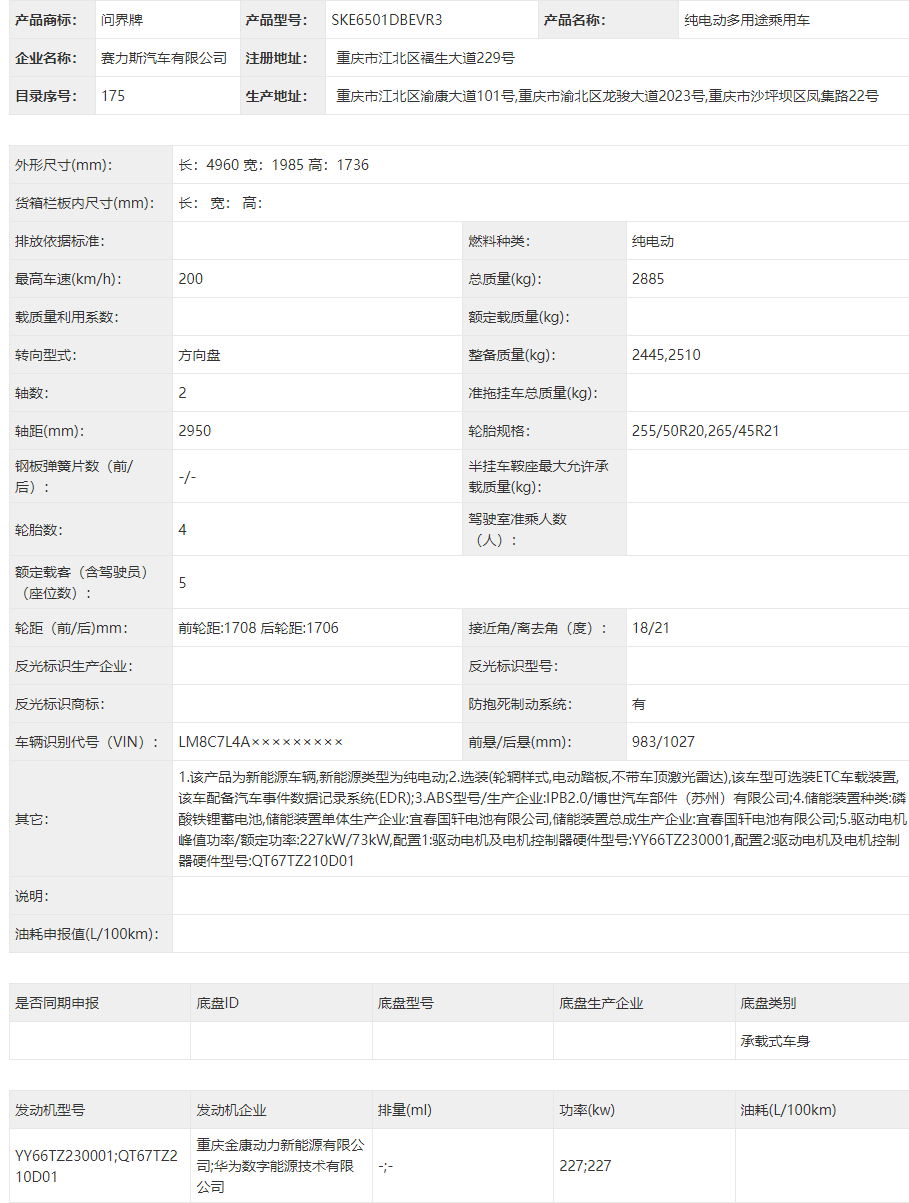Click the 发动机型号 column header
Image resolution: width=909 pixels, height=1203 pixels.
[x=50, y=1110]
